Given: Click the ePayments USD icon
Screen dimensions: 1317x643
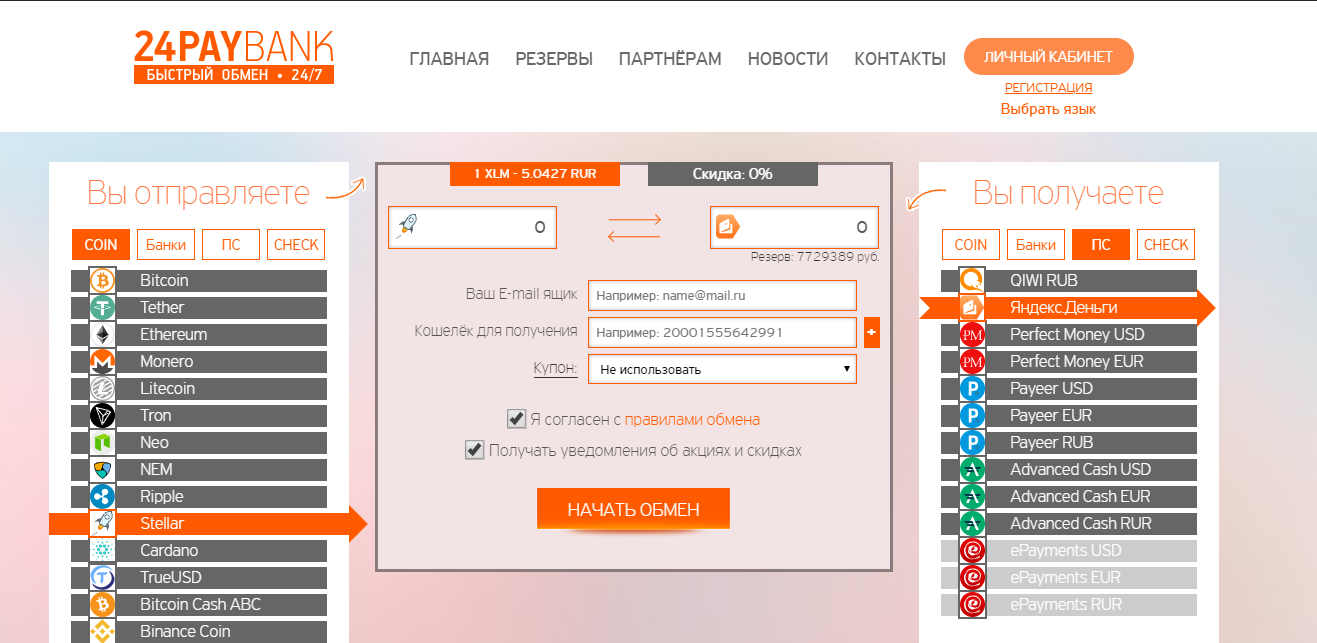Looking at the screenshot, I should (972, 551).
